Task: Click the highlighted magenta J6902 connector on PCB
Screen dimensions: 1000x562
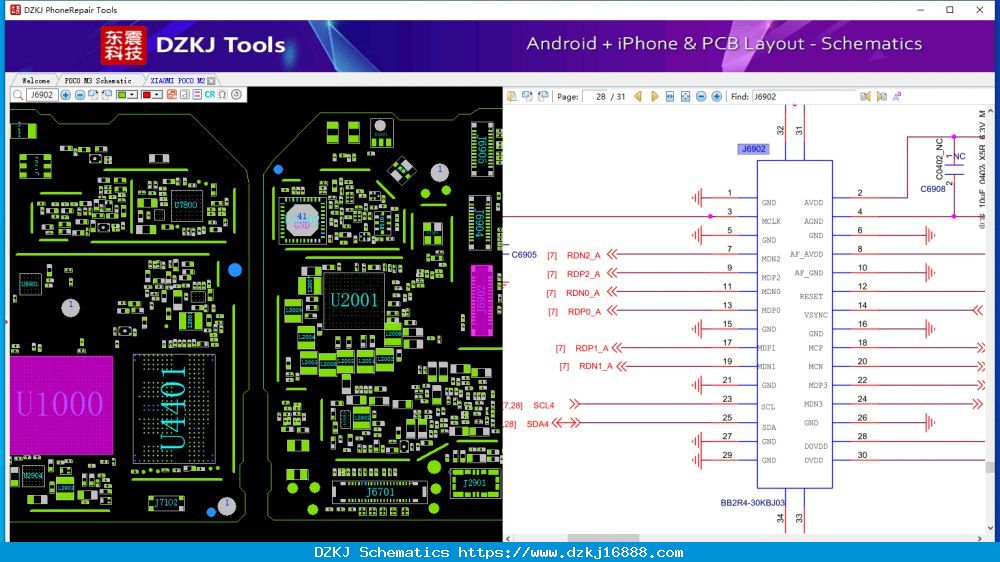Action: (482, 300)
